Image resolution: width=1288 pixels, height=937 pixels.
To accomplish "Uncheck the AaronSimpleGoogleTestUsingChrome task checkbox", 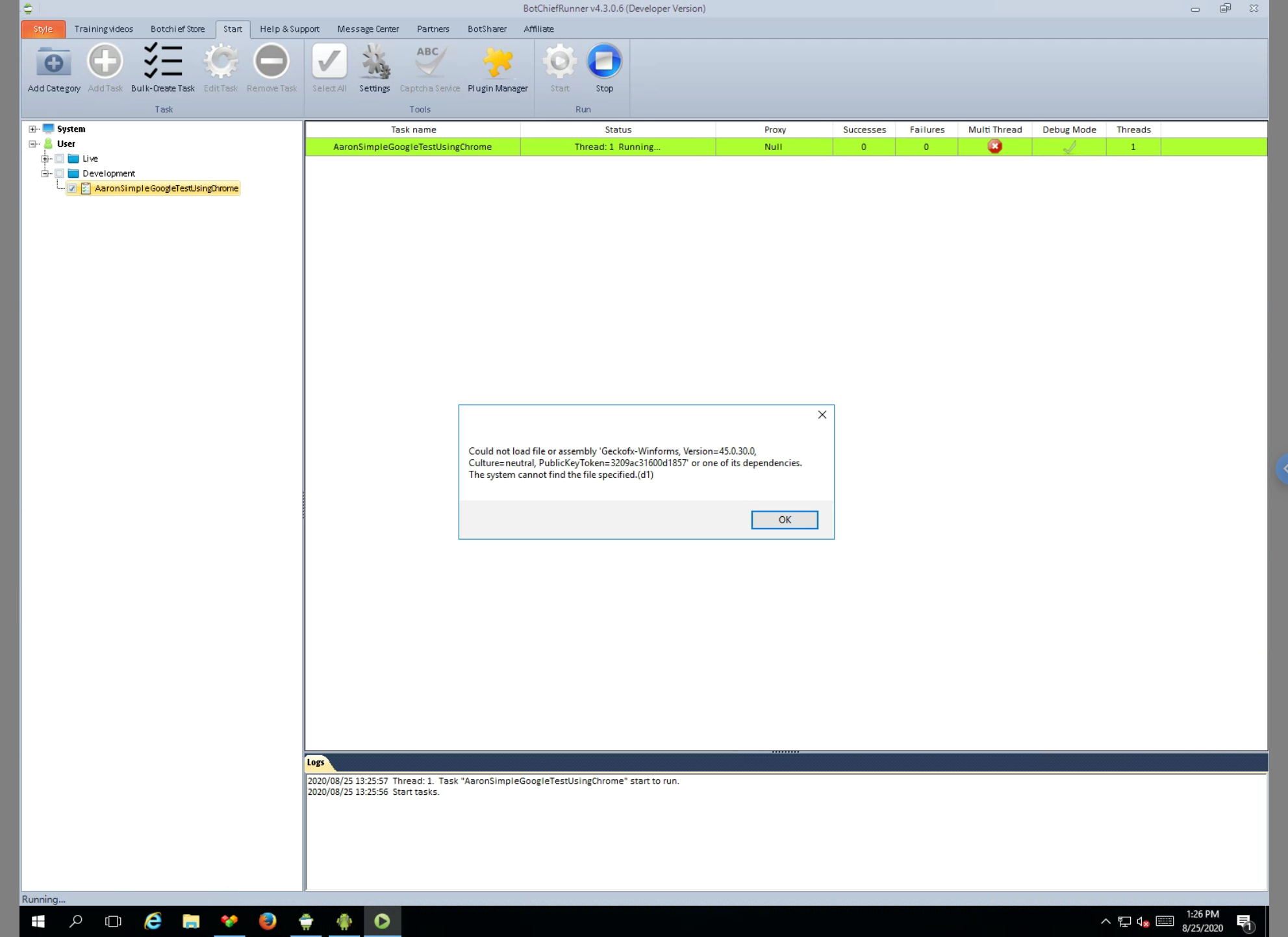I will (x=72, y=188).
